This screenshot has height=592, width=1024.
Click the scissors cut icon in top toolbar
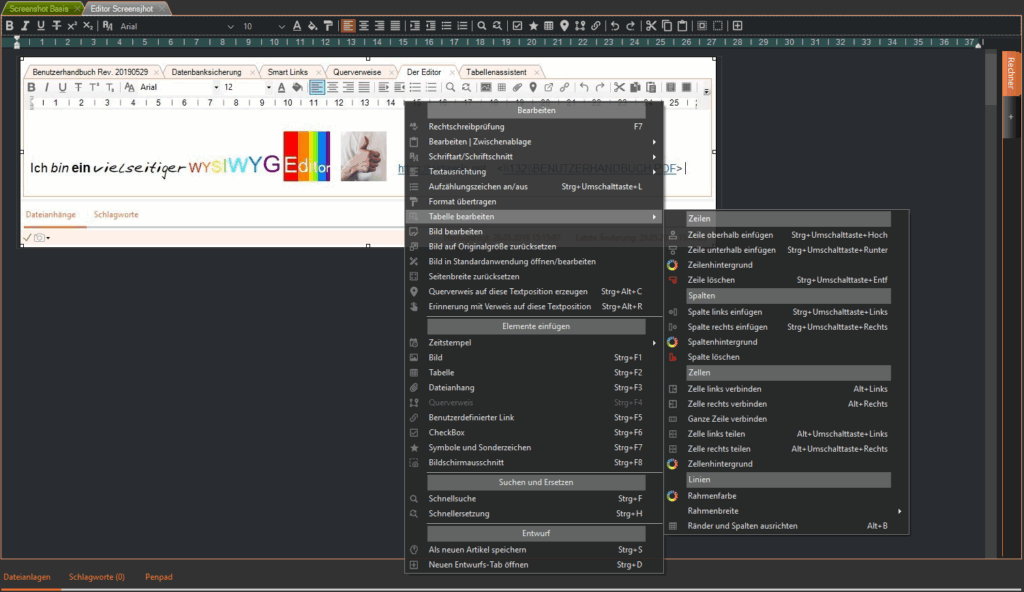tap(651, 25)
